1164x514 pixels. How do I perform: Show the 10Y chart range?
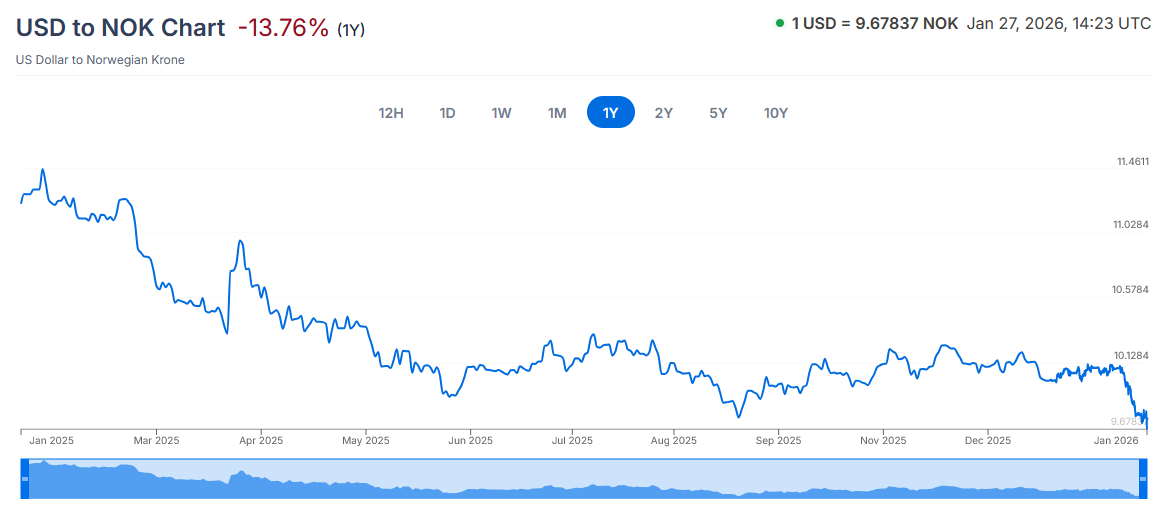[x=776, y=113]
